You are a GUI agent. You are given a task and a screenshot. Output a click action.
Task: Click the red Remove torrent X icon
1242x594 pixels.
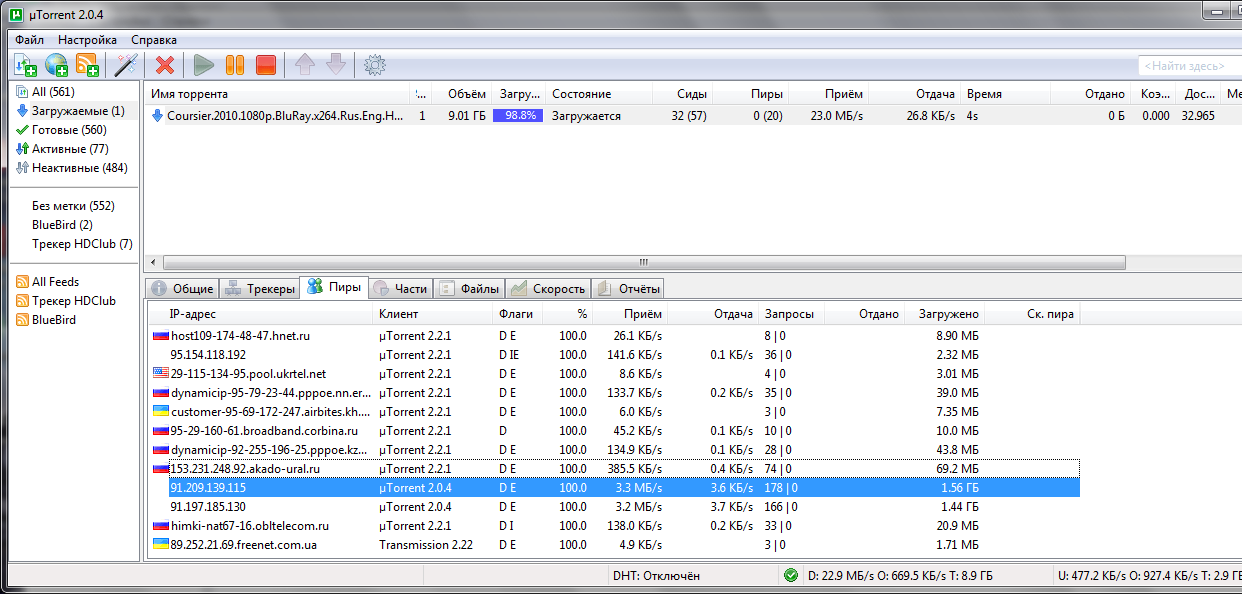coord(165,65)
